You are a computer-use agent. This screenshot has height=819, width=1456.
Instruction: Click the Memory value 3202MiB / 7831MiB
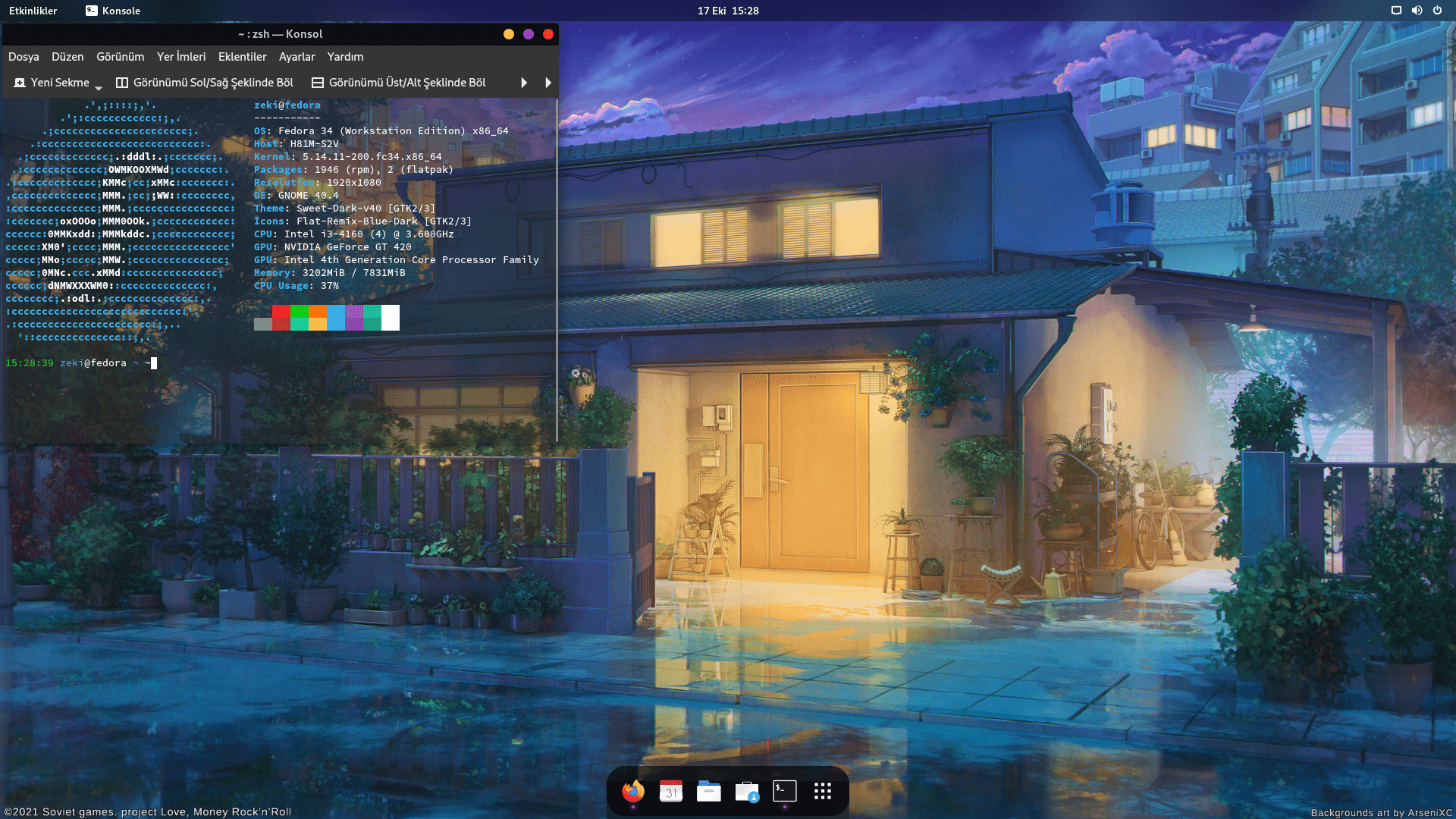(x=354, y=273)
